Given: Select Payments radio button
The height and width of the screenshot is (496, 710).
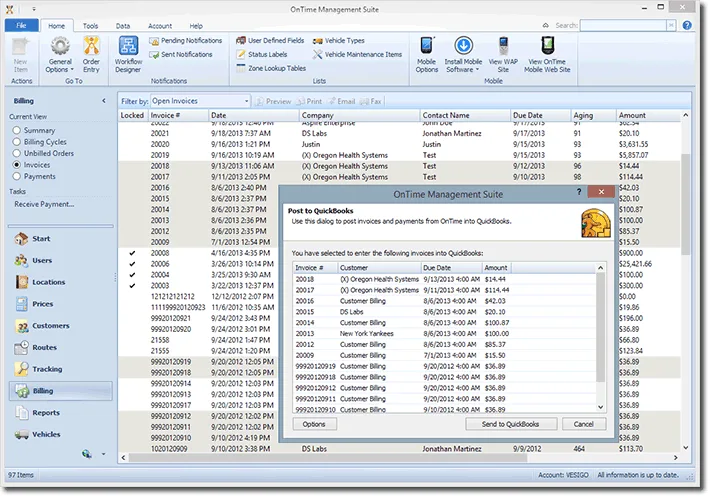Looking at the screenshot, I should (17, 177).
